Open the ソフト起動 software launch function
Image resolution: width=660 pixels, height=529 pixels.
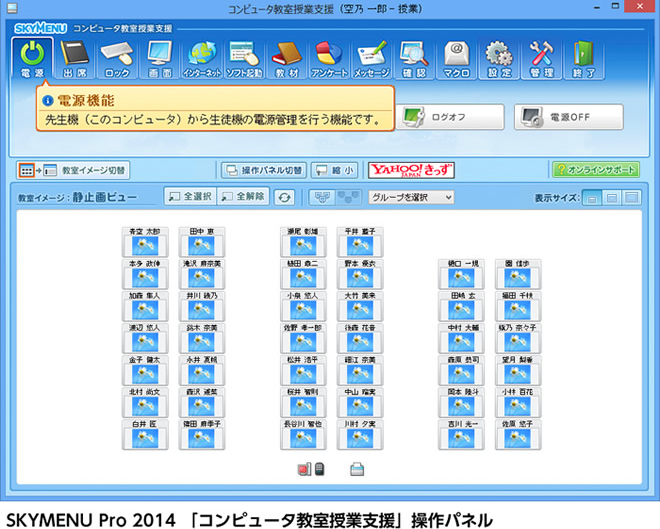(x=245, y=58)
